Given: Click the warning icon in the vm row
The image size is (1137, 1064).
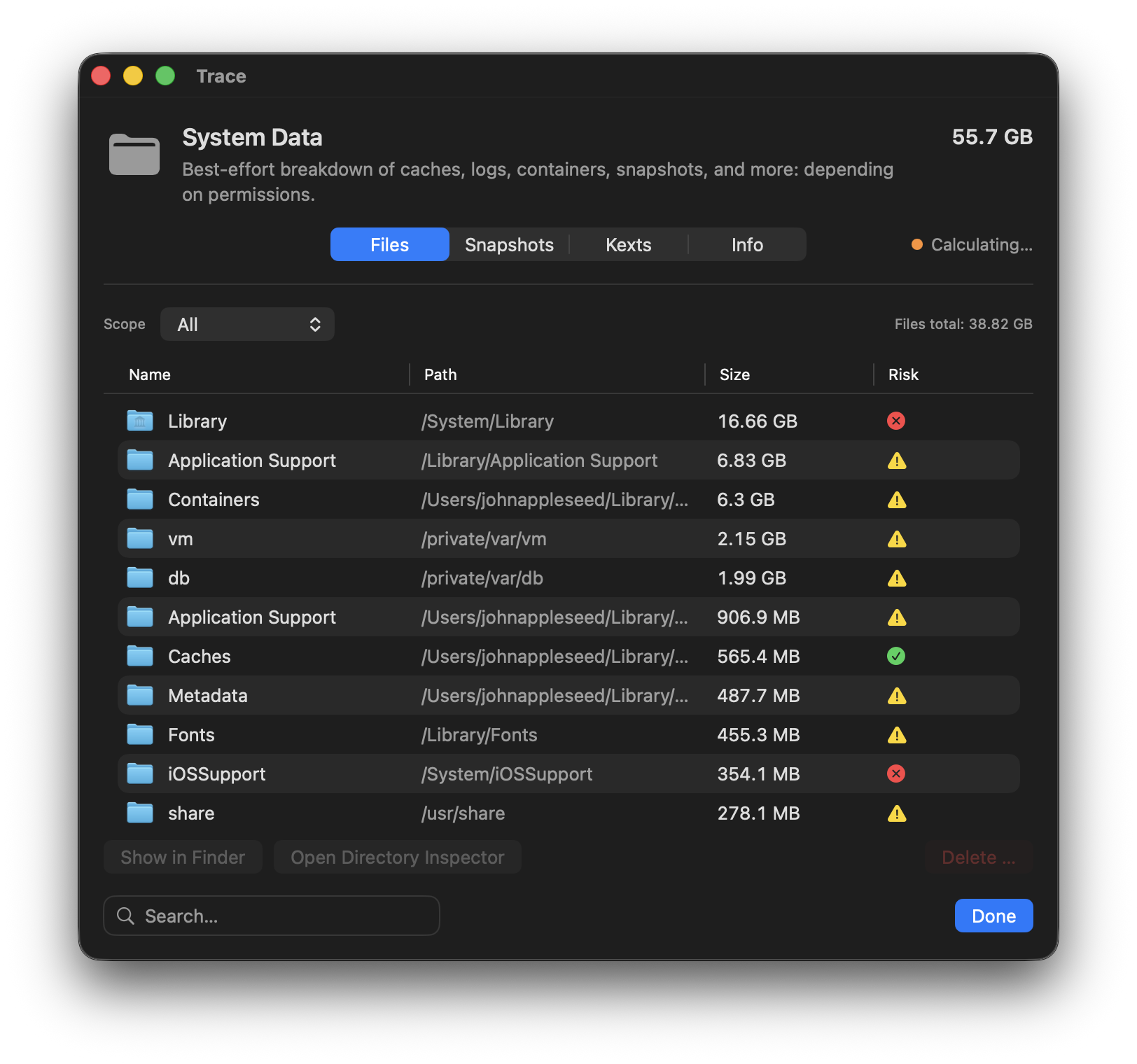Looking at the screenshot, I should click(x=896, y=539).
